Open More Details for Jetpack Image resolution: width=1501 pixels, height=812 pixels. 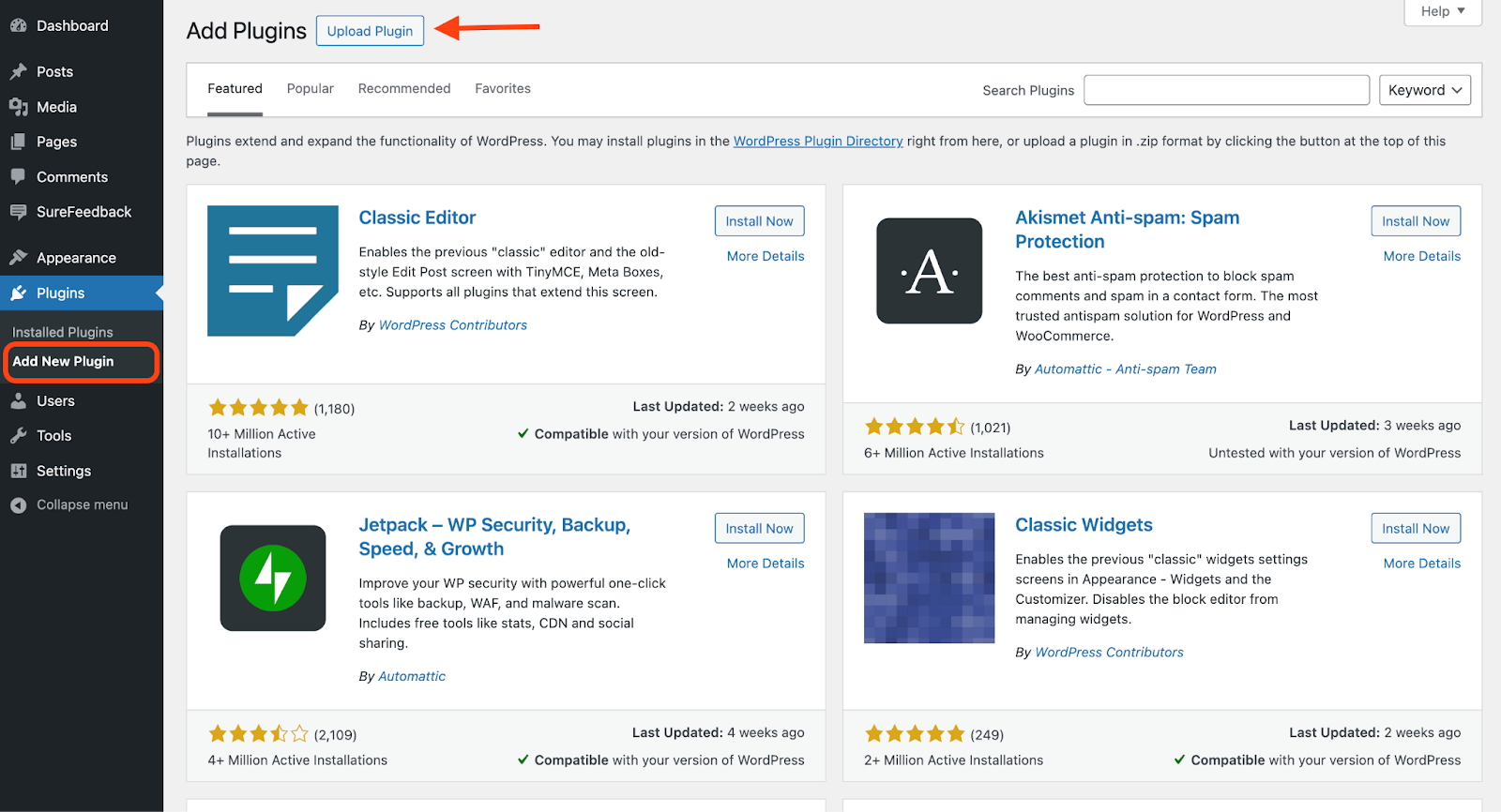point(766,564)
